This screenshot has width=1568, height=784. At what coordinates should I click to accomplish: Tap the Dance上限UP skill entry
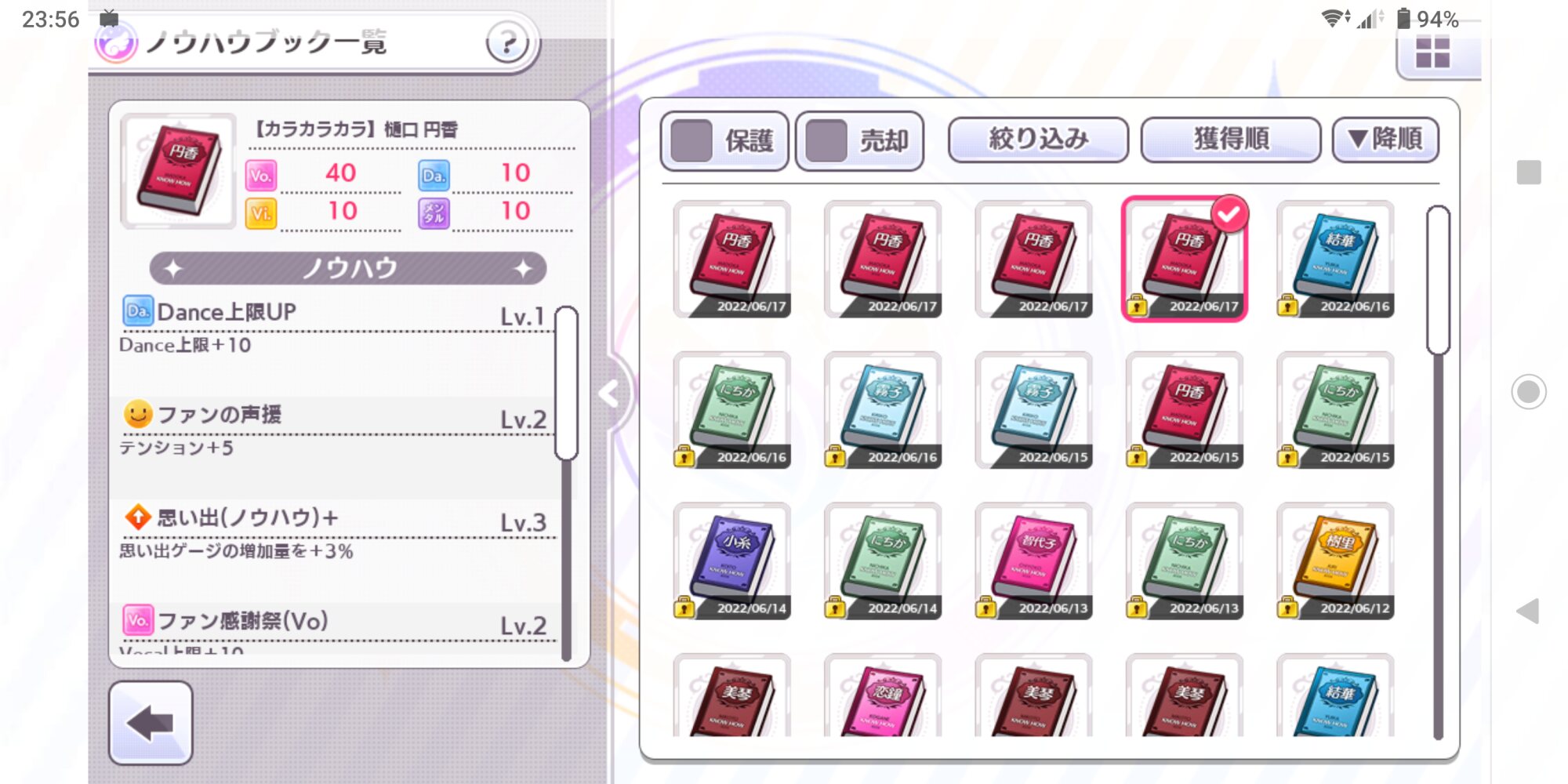click(x=335, y=328)
